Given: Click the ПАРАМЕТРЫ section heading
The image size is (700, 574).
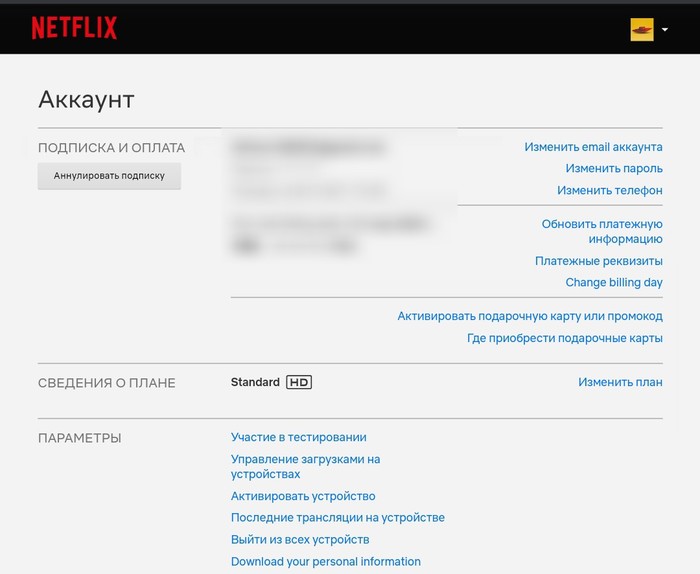Looking at the screenshot, I should [x=79, y=438].
